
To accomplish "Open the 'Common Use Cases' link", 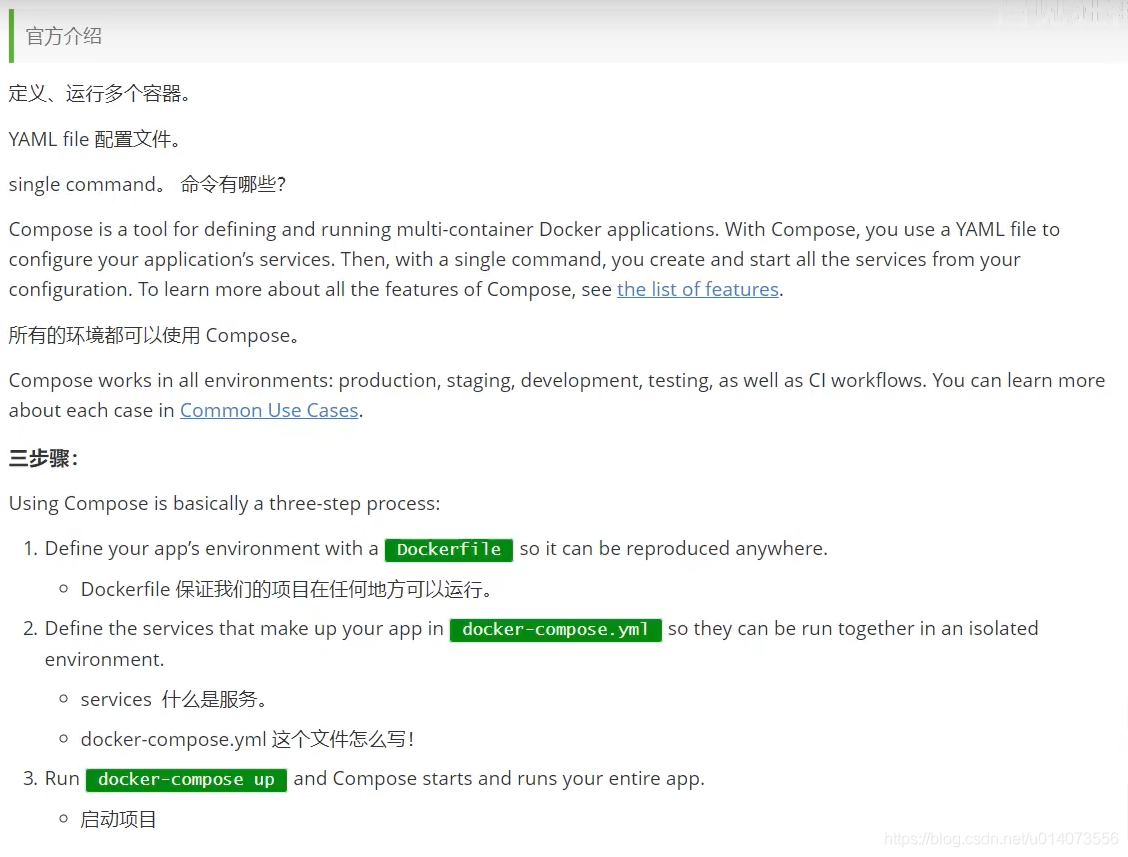I will 269,410.
